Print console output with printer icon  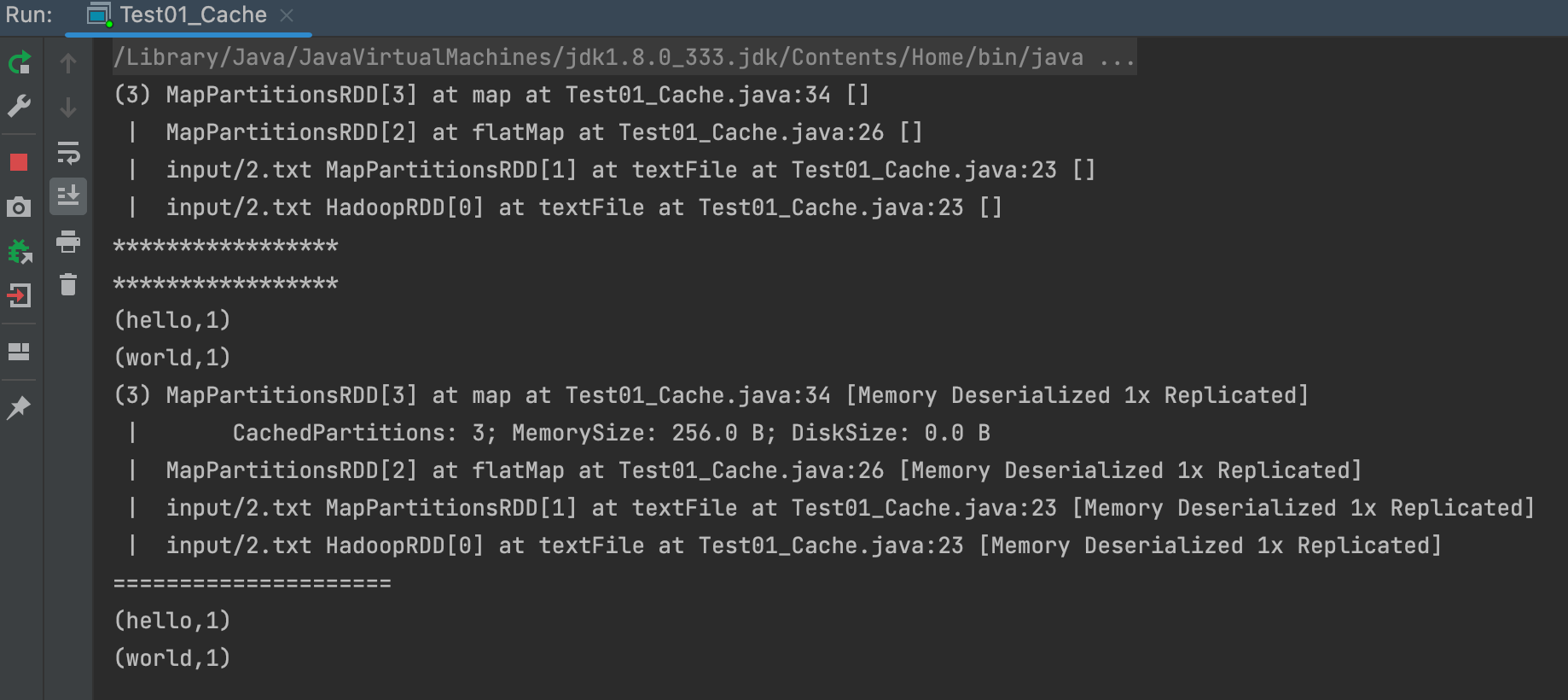coord(68,242)
